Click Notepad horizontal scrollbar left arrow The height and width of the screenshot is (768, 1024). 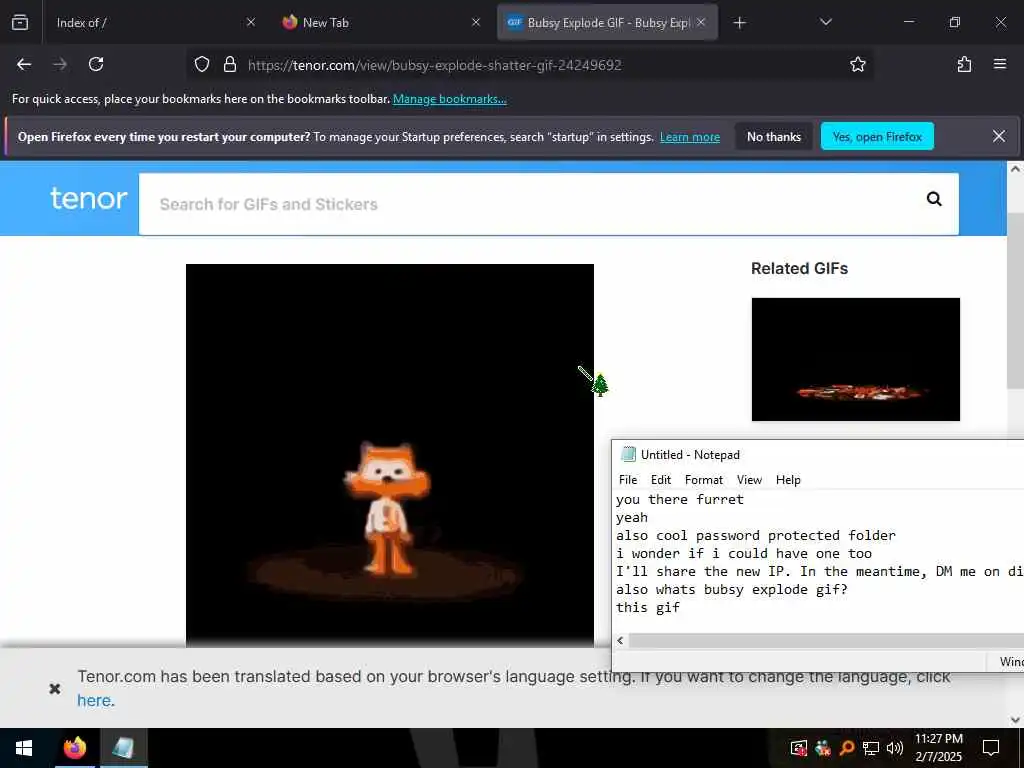(x=620, y=641)
